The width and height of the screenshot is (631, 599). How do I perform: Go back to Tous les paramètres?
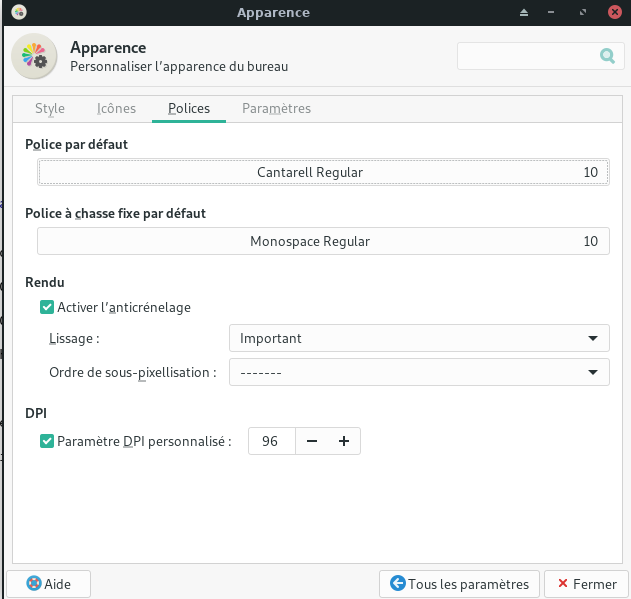coord(460,584)
